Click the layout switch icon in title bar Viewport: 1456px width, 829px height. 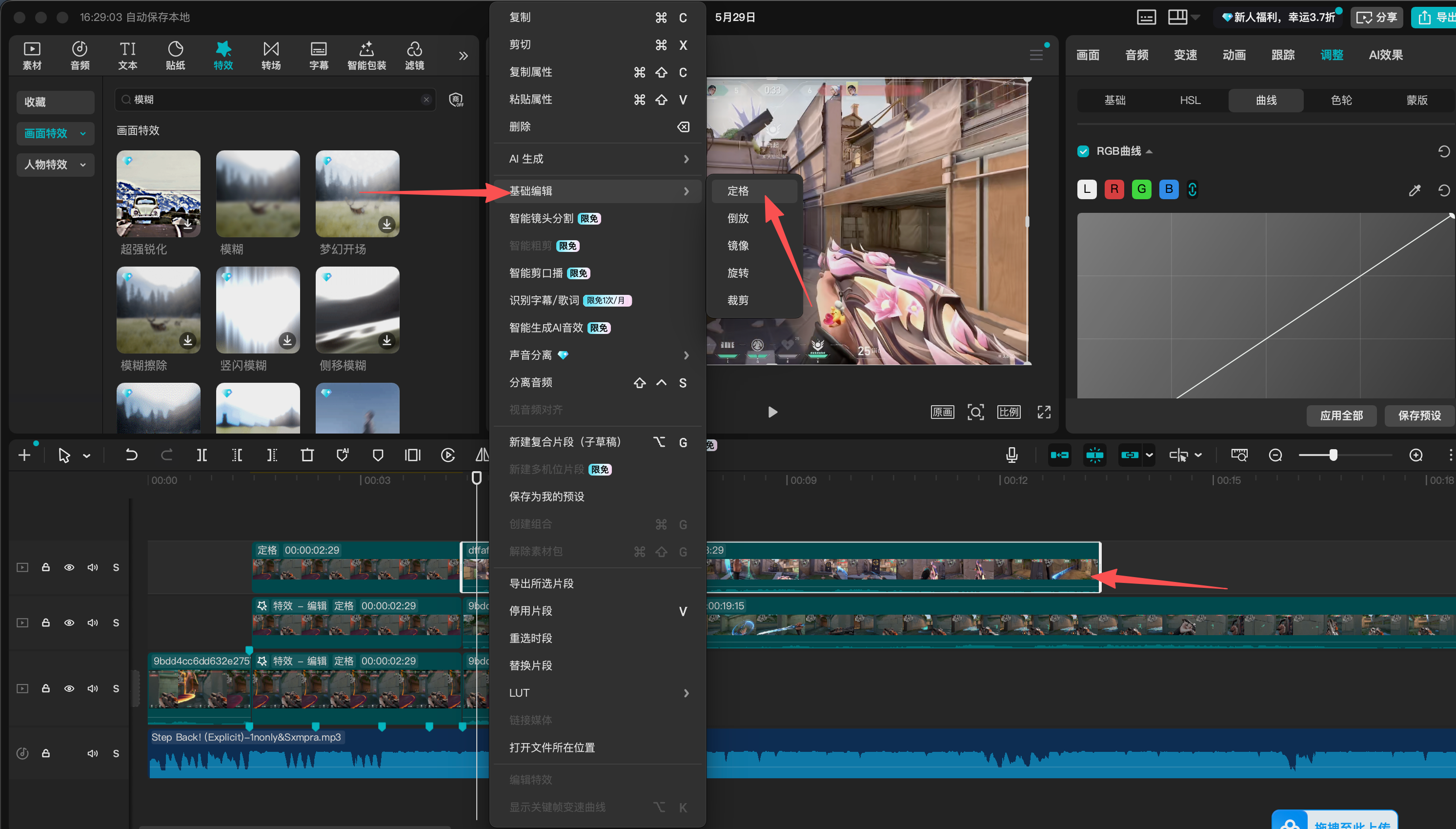click(x=1177, y=17)
